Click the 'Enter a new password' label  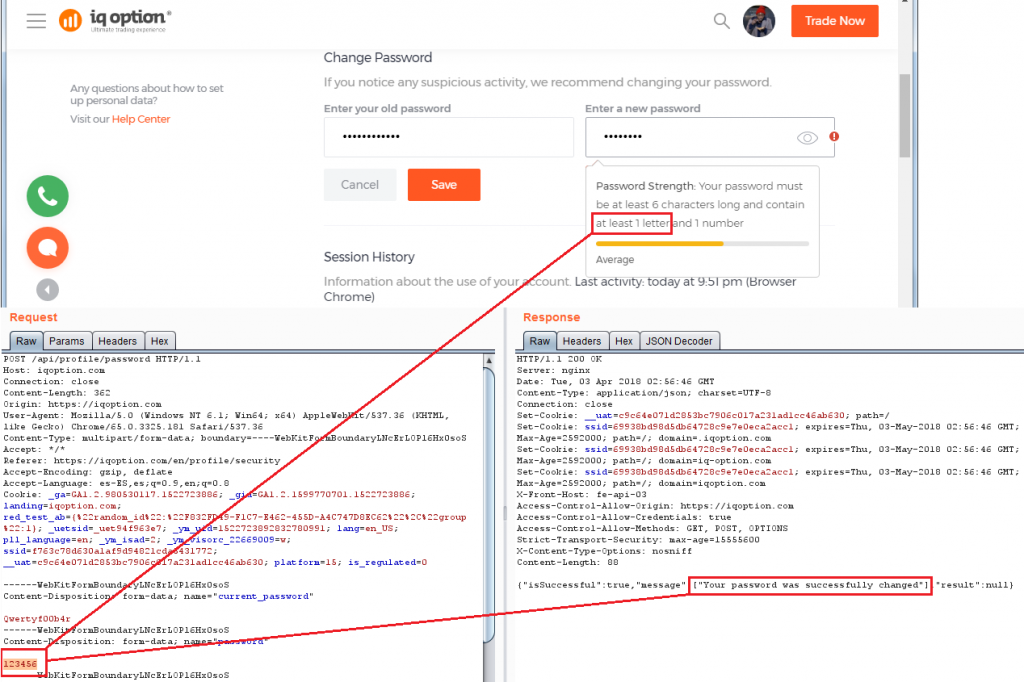(643, 108)
